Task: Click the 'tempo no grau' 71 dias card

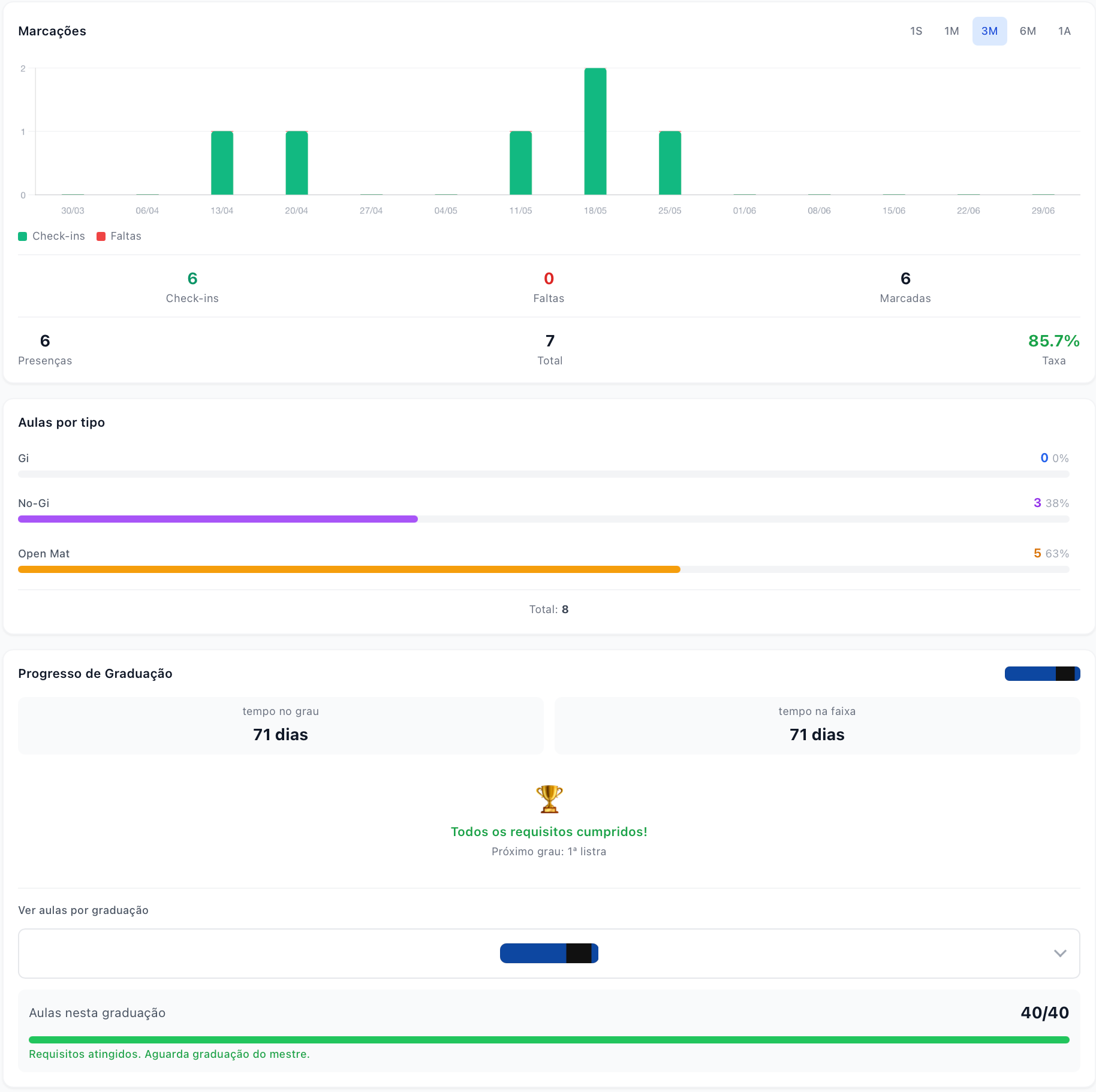Action: [281, 726]
